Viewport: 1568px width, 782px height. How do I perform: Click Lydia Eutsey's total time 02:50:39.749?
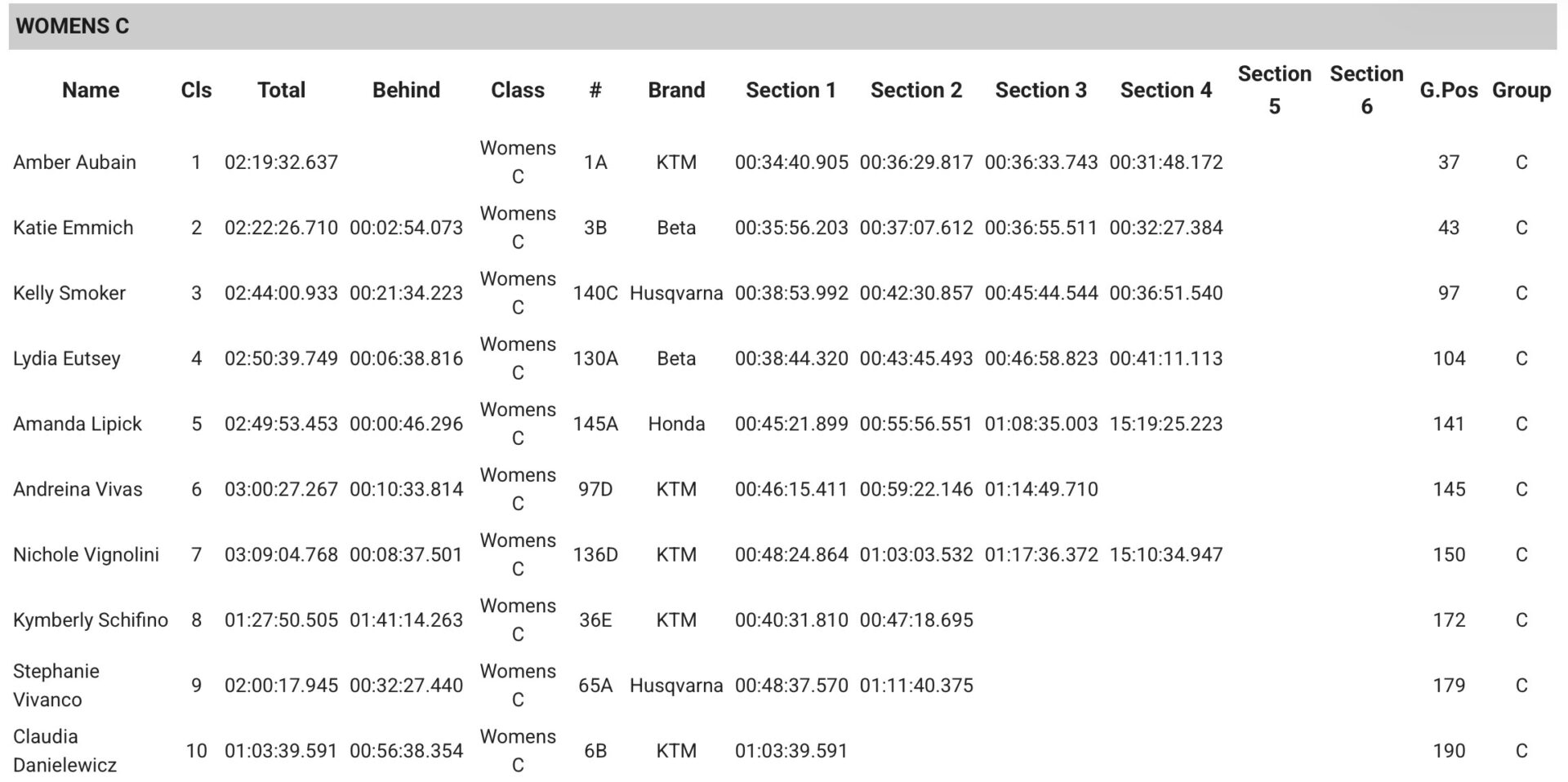281,358
